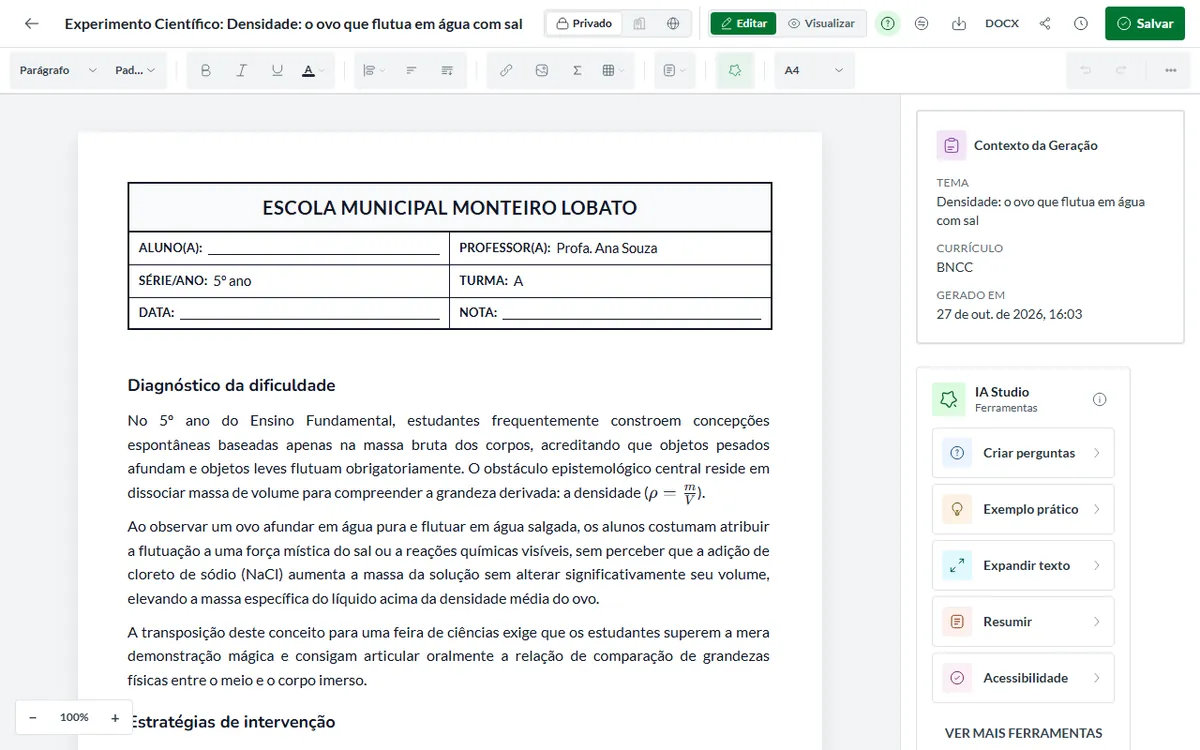Click the generated date 27 de out. de 2026
Image resolution: width=1200 pixels, height=750 pixels.
1009,314
